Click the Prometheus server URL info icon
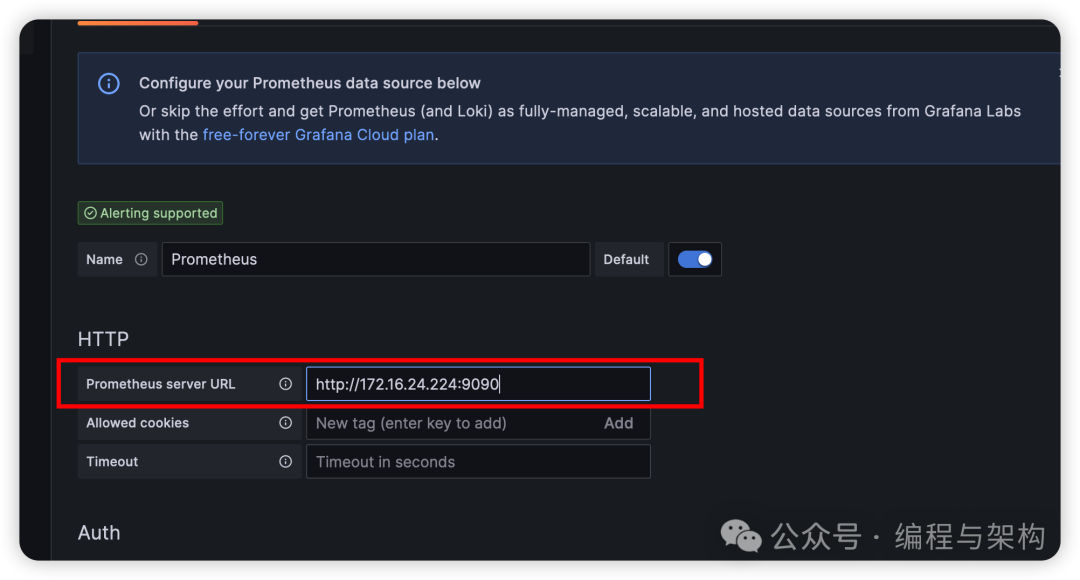 coord(285,384)
